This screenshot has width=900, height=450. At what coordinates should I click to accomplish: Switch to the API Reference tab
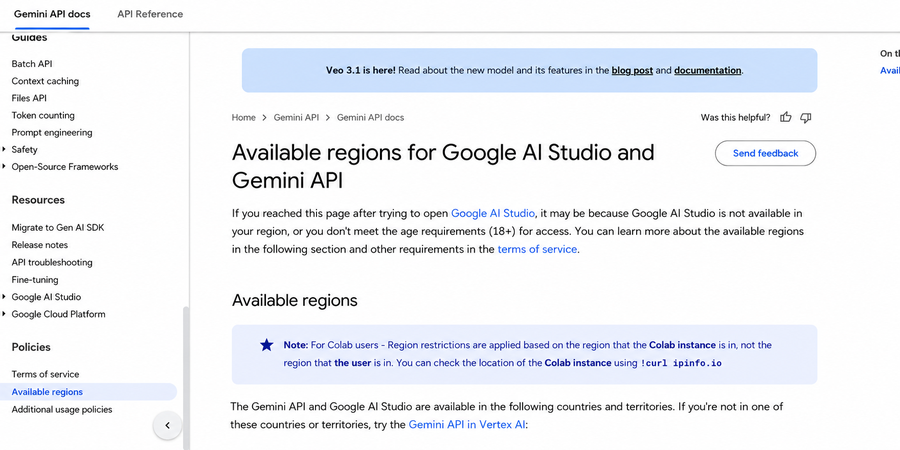pyautogui.click(x=150, y=14)
